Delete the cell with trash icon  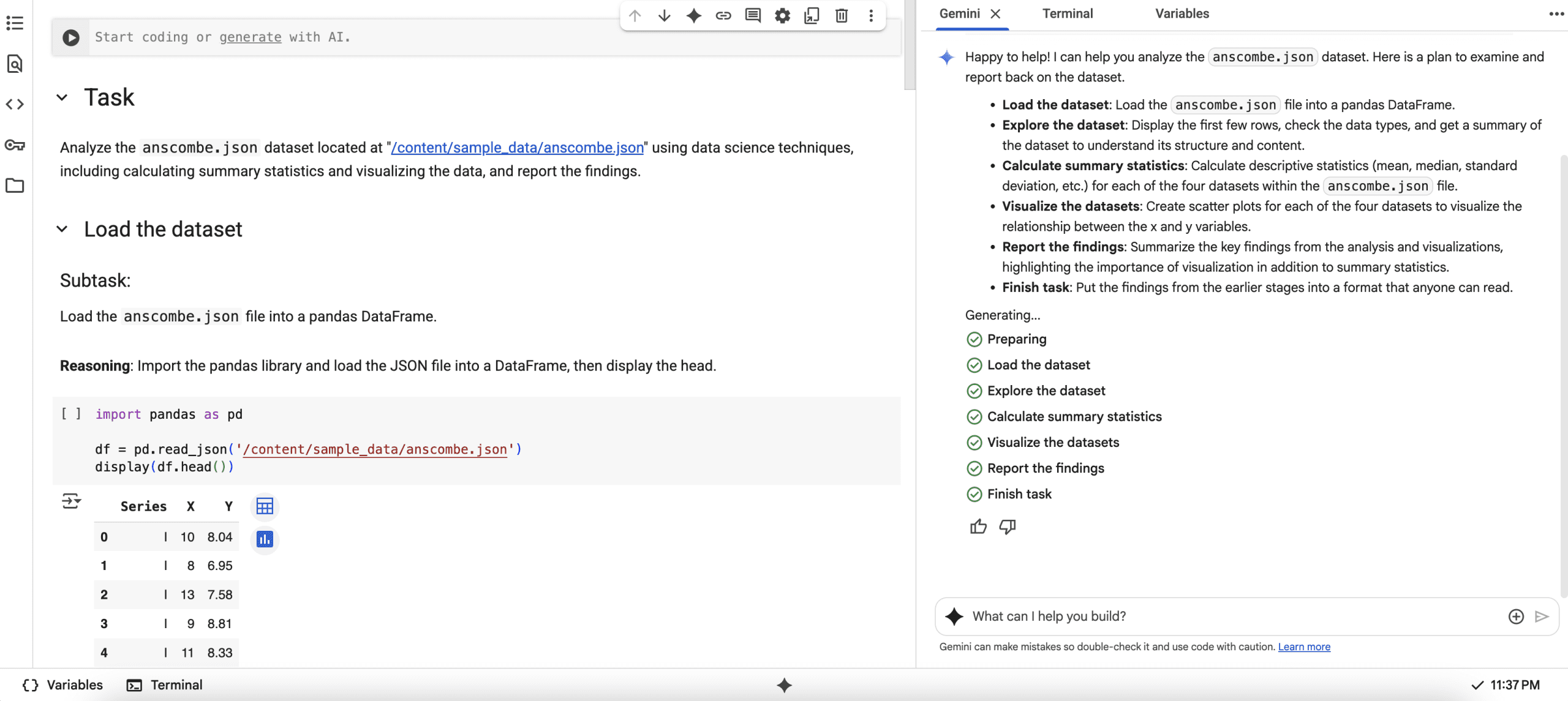(842, 15)
